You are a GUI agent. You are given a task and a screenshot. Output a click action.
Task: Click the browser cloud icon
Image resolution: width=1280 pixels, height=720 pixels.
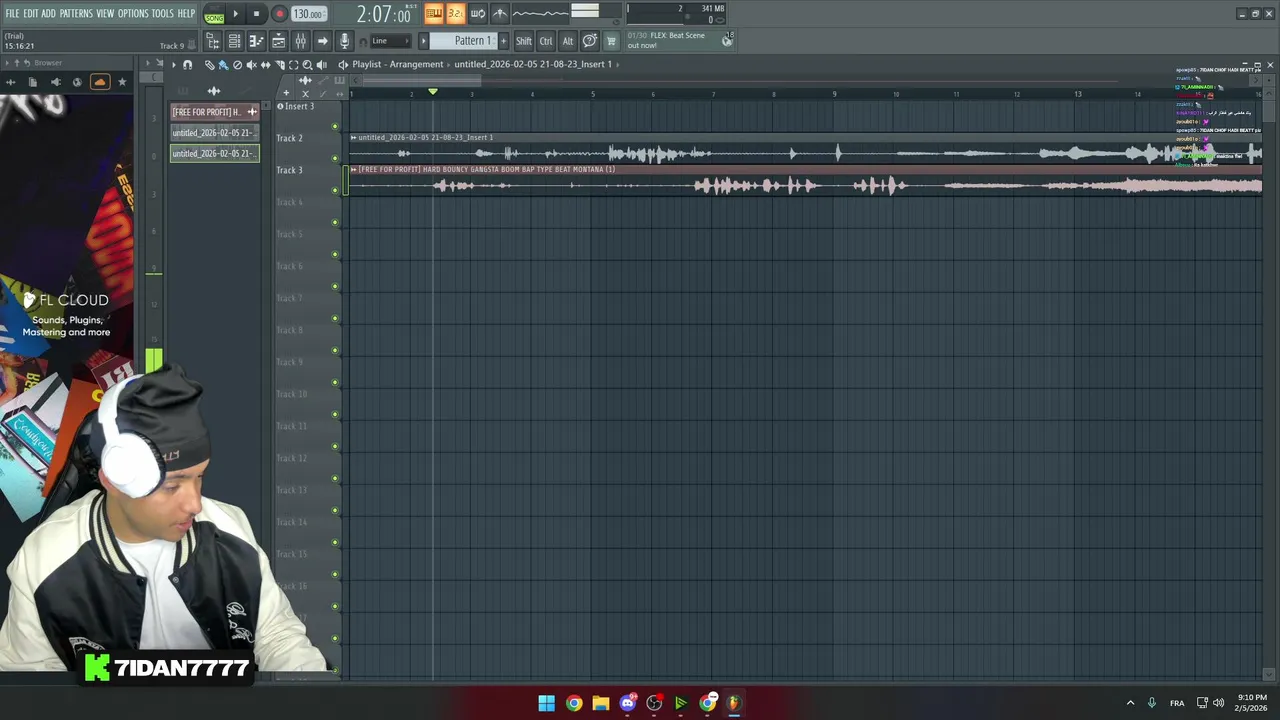(99, 82)
